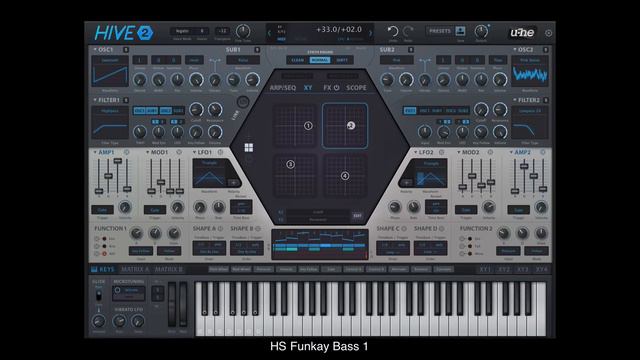
Task: Toggle FILT1 input on Filter2
Action: coord(410,111)
